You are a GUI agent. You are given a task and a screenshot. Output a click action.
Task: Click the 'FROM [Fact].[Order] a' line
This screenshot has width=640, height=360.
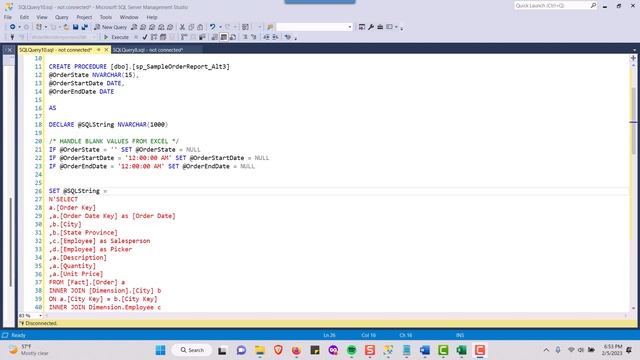point(87,282)
